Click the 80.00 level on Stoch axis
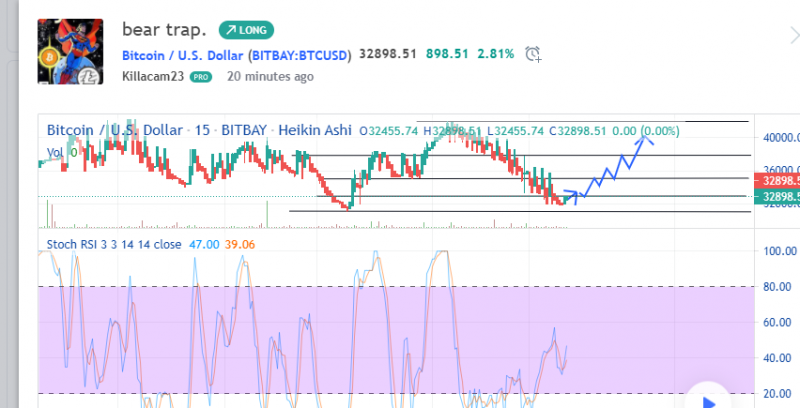Image resolution: width=800 pixels, height=408 pixels. (778, 287)
